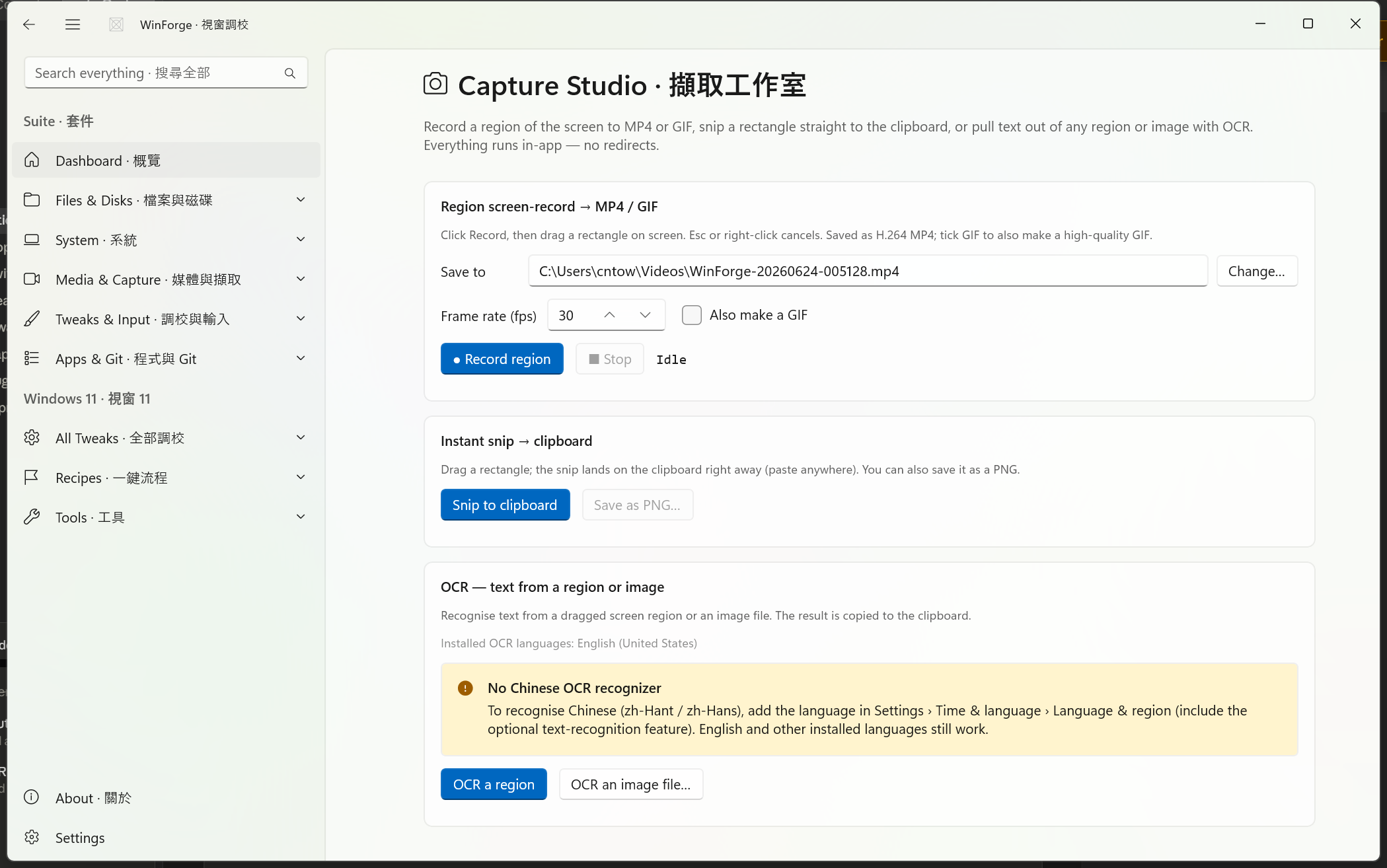Increase frame rate with up arrow
Viewport: 1387px width, 868px height.
[x=610, y=315]
